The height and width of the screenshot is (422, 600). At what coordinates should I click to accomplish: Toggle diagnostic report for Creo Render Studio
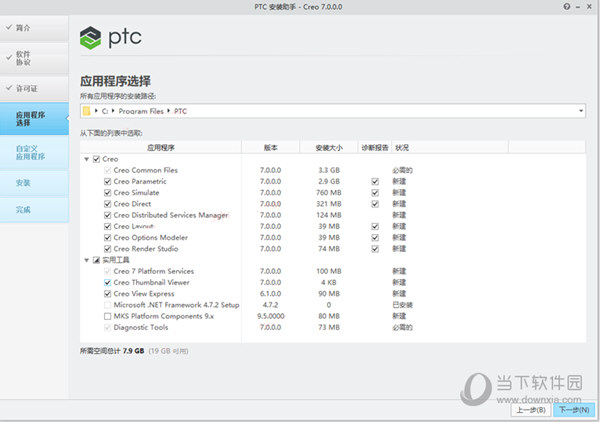pyautogui.click(x=375, y=249)
